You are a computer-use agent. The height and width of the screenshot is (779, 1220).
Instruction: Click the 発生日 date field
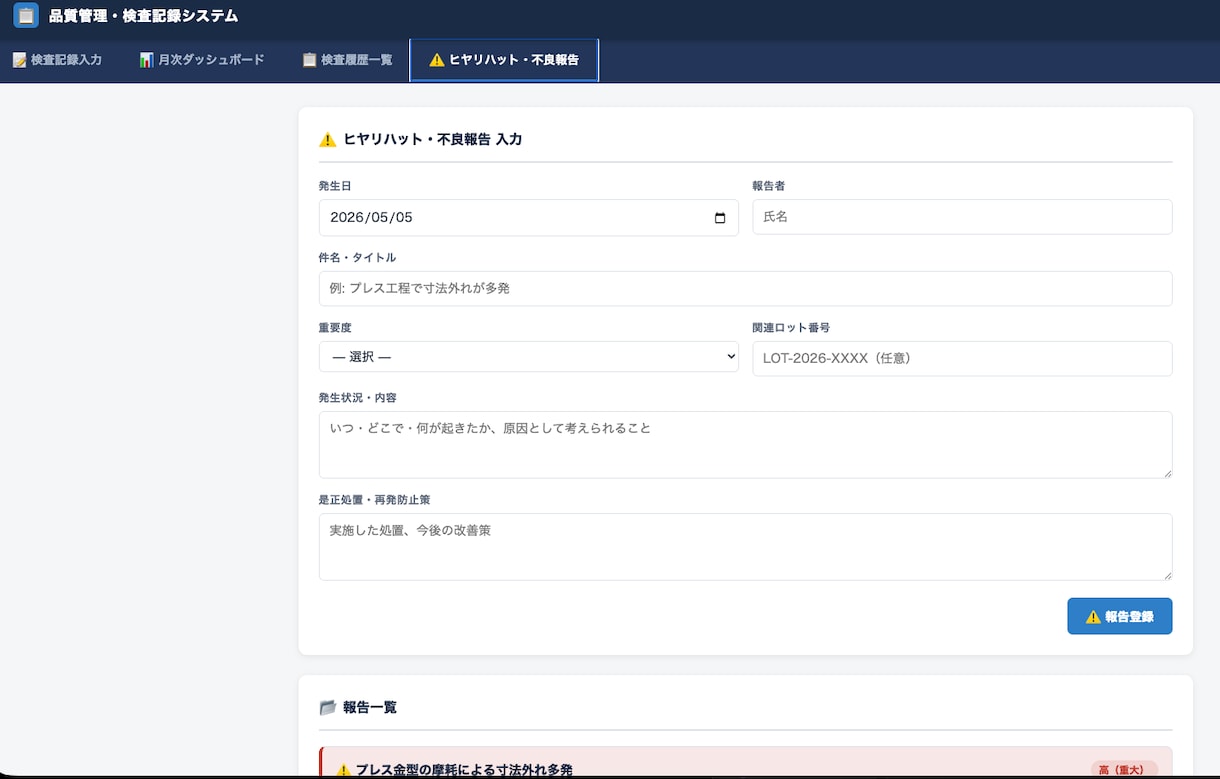(529, 218)
